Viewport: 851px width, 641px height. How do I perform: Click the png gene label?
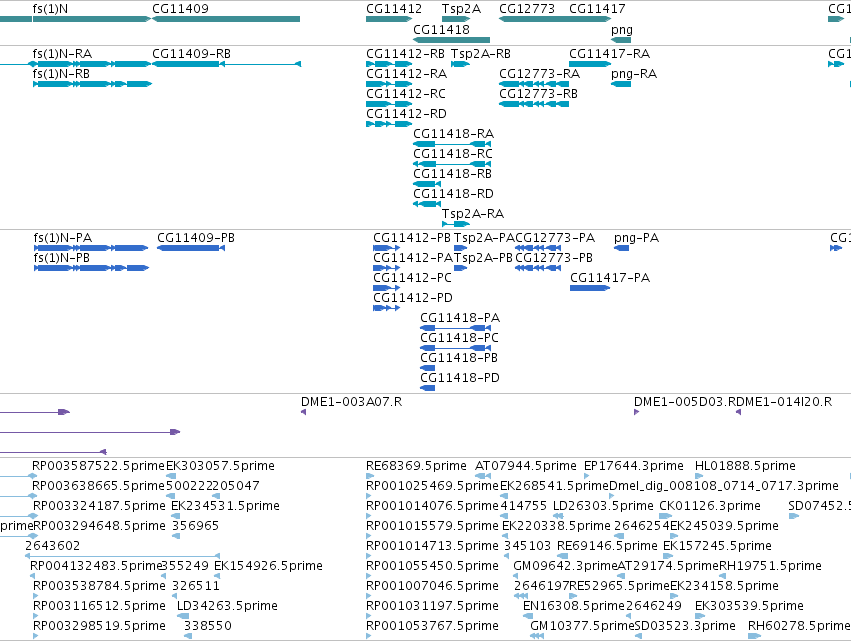[622, 30]
